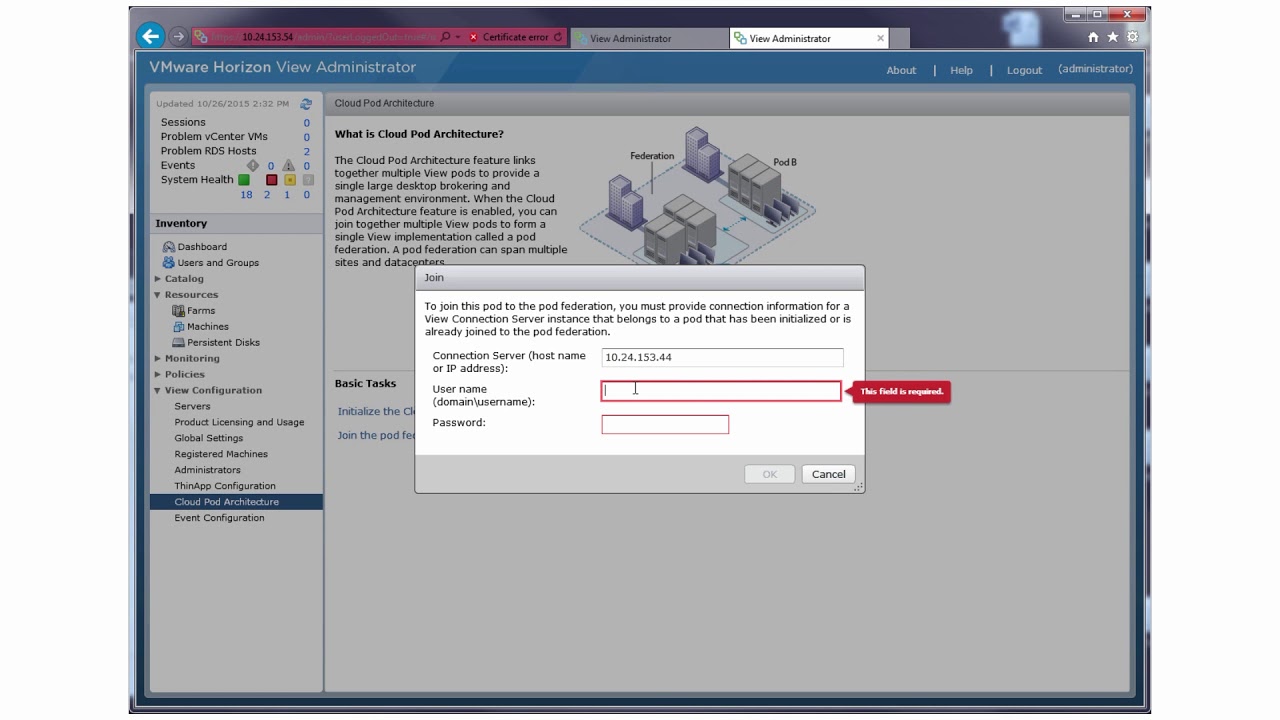
Task: Click the yellow System Health status square
Action: [x=290, y=180]
